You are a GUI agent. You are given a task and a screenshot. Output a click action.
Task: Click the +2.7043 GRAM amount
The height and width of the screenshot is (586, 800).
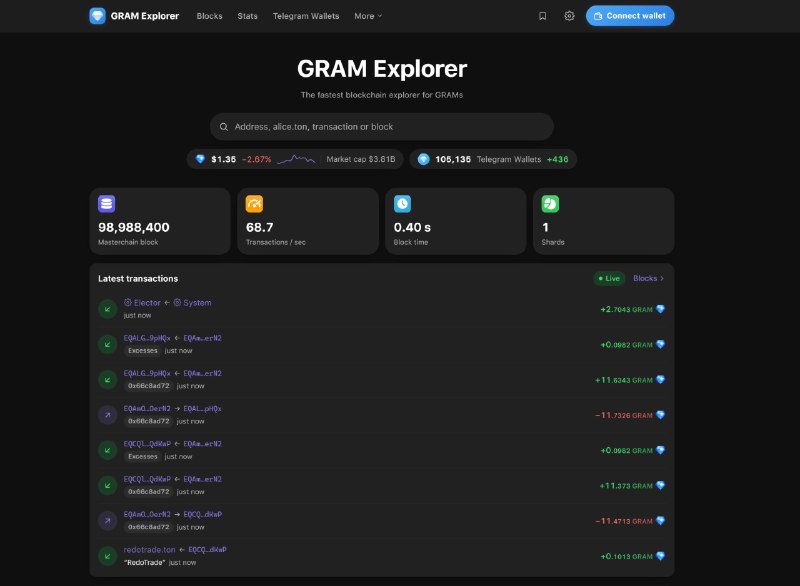click(x=627, y=309)
